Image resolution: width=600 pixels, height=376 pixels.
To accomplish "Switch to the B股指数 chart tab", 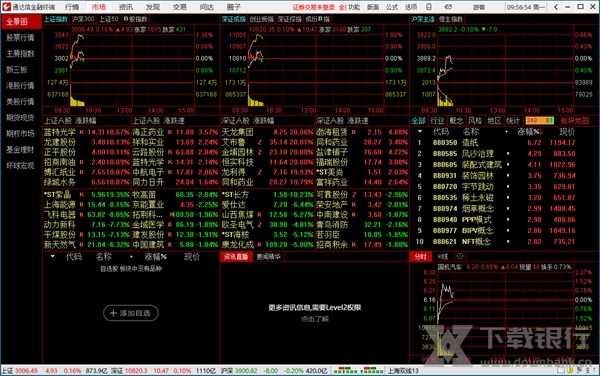I will pyautogui.click(x=135, y=19).
